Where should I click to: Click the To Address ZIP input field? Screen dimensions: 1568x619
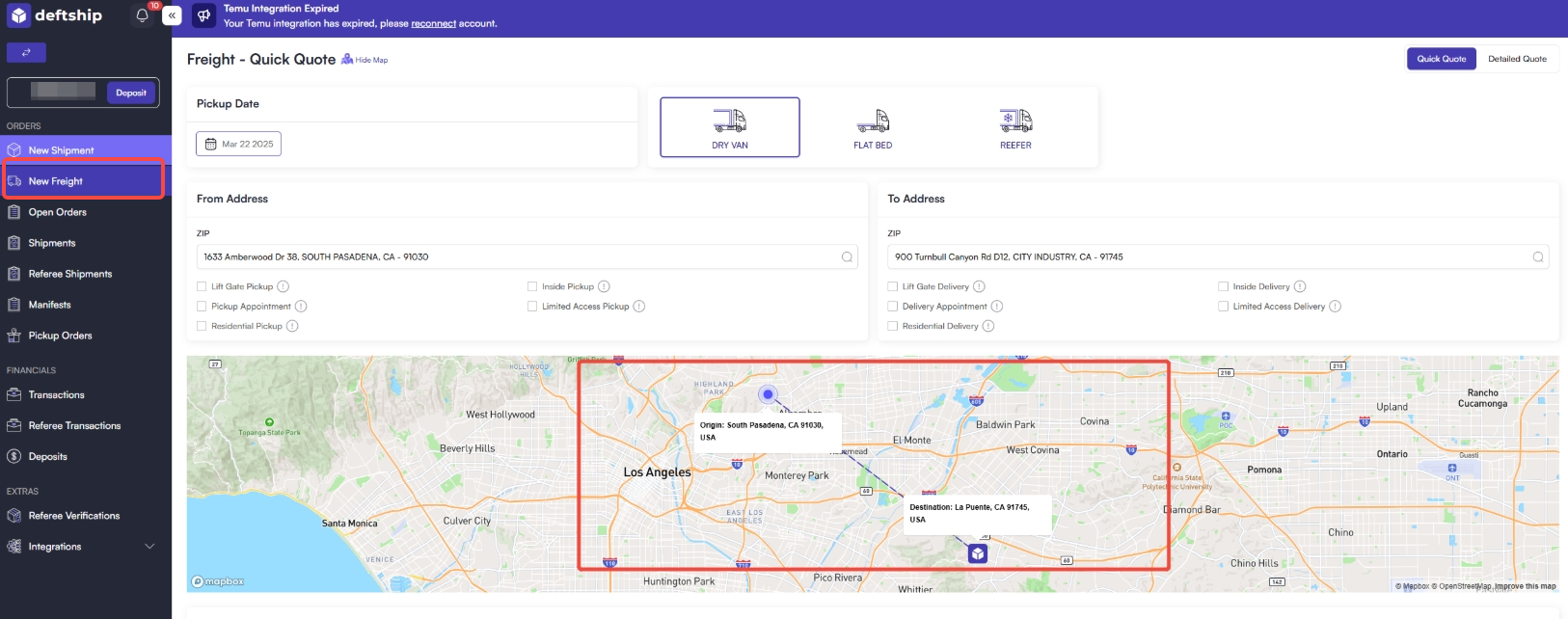[x=1218, y=256]
